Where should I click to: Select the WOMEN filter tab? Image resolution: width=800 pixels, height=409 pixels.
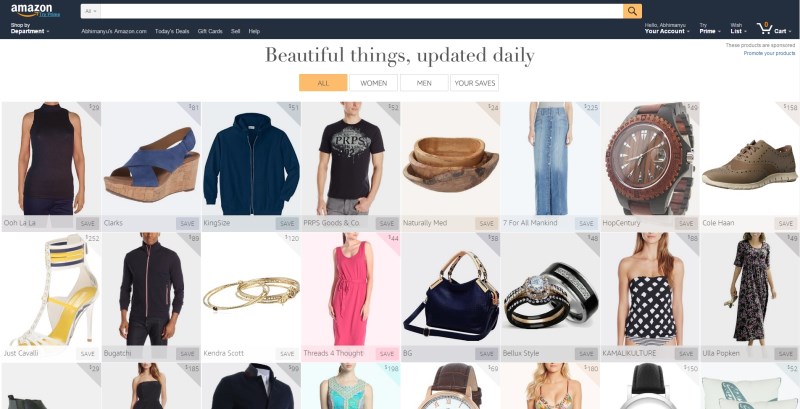(x=373, y=83)
